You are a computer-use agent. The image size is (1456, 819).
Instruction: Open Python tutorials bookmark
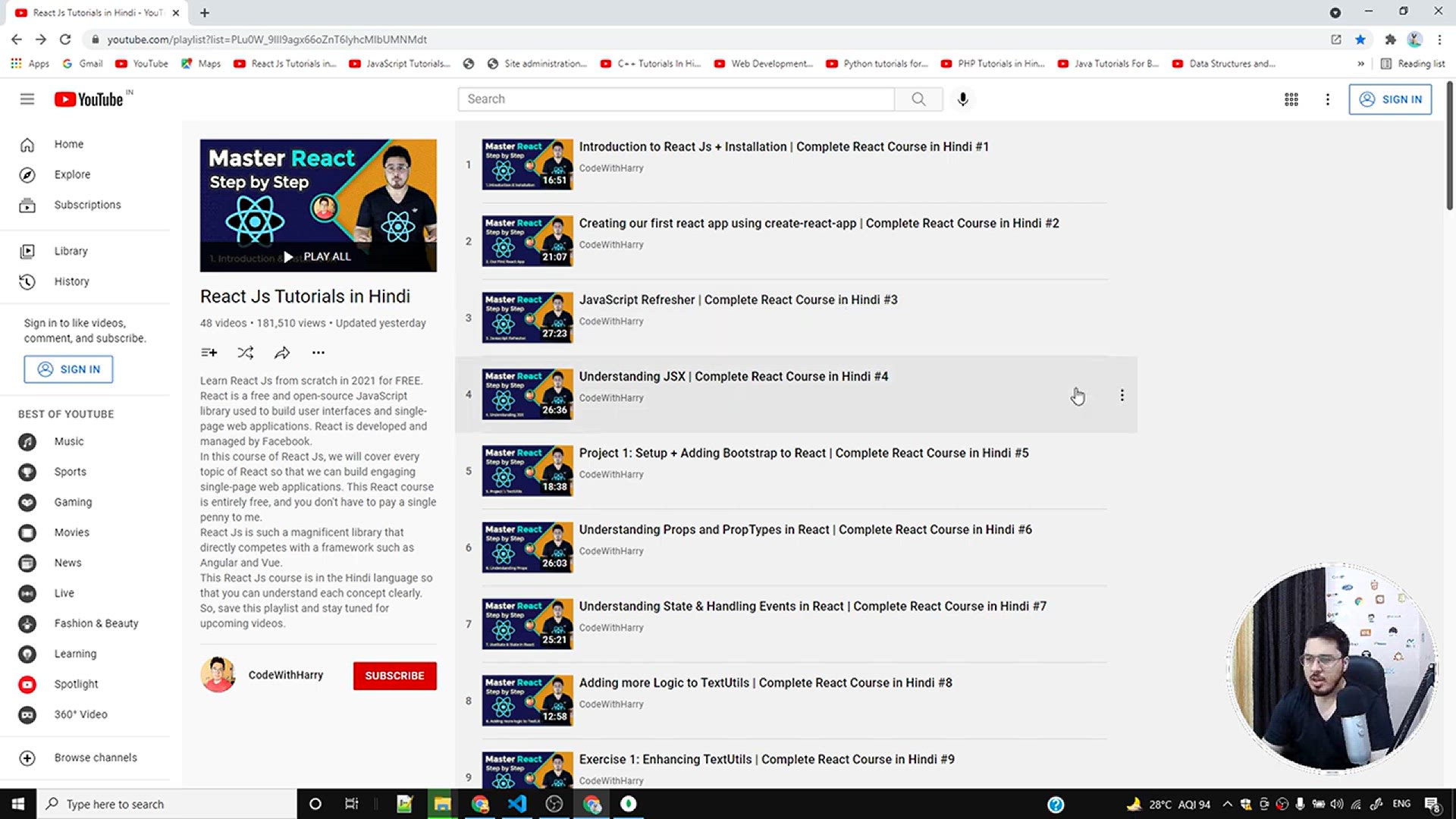click(x=877, y=64)
